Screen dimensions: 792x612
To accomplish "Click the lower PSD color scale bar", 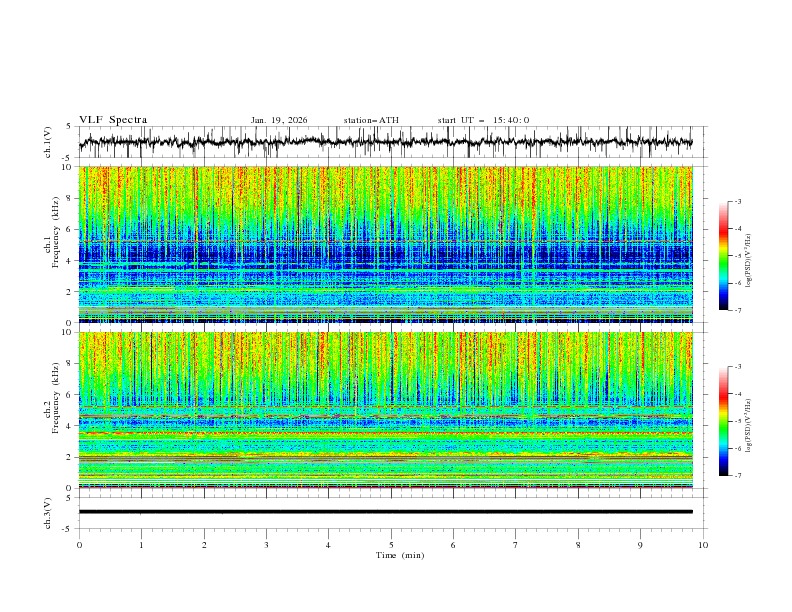I will (723, 421).
